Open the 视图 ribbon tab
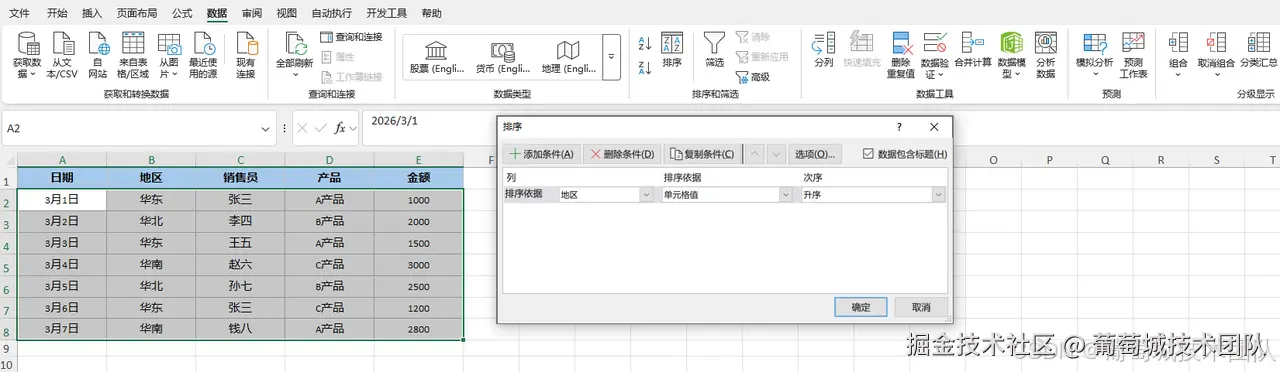Viewport: 1280px width, 372px height. pos(287,13)
